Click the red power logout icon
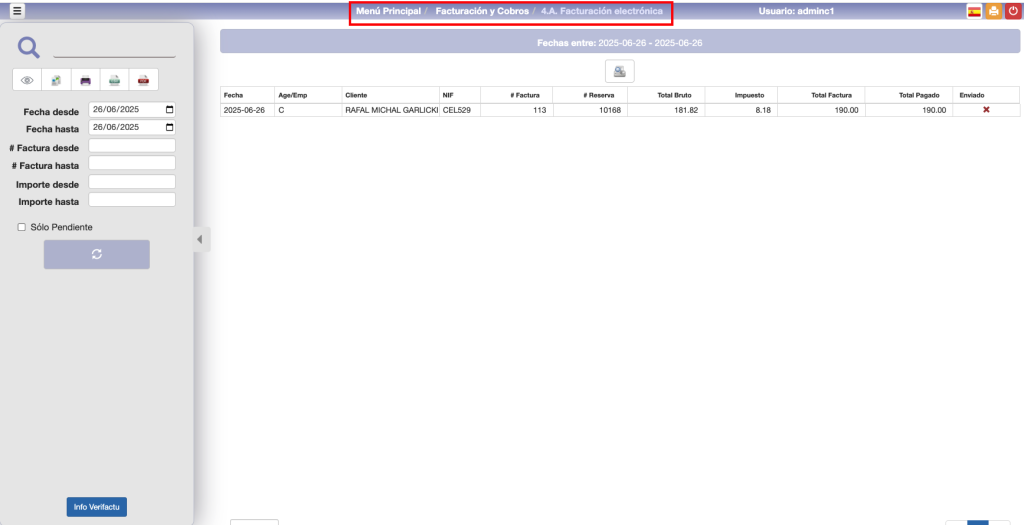1024x525 pixels. (1013, 11)
